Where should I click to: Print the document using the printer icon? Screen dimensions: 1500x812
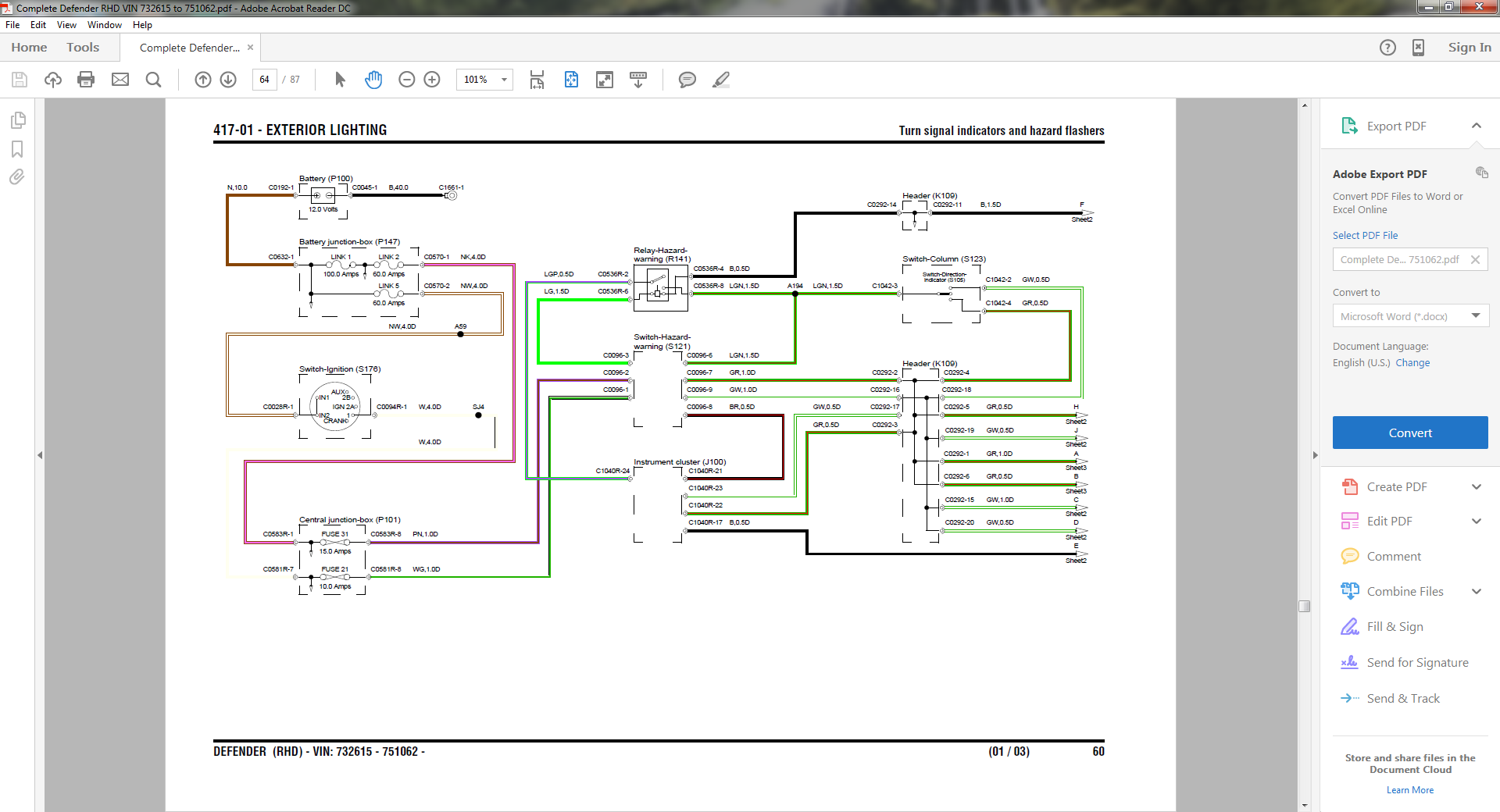point(86,80)
